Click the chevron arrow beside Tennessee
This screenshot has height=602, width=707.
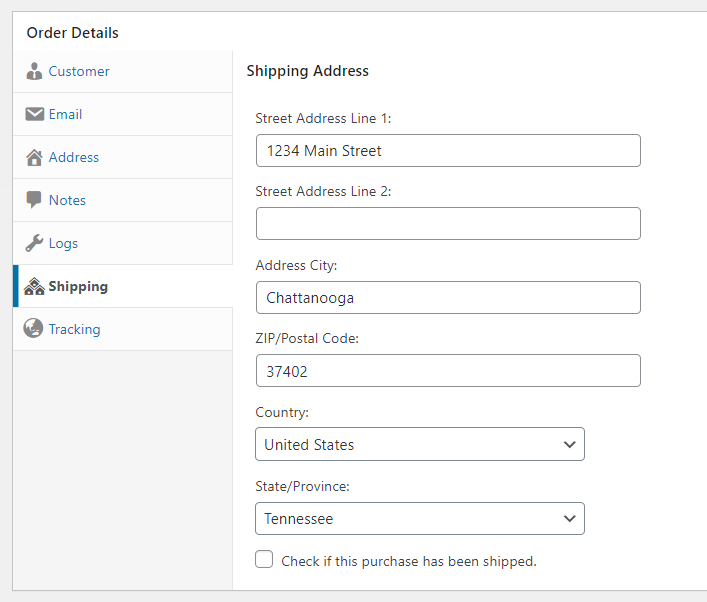(569, 518)
